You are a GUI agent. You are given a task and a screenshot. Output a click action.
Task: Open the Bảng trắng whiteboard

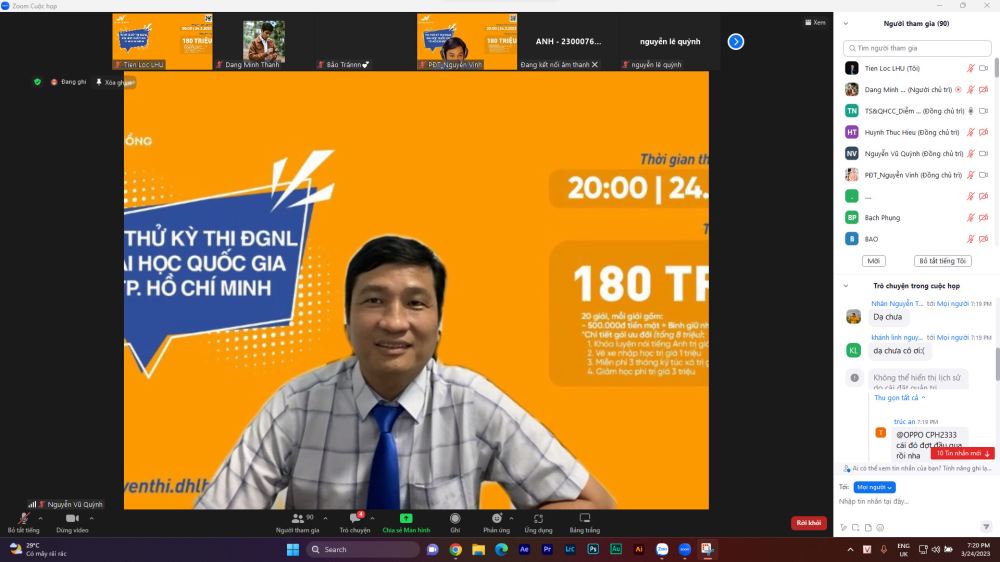584,518
